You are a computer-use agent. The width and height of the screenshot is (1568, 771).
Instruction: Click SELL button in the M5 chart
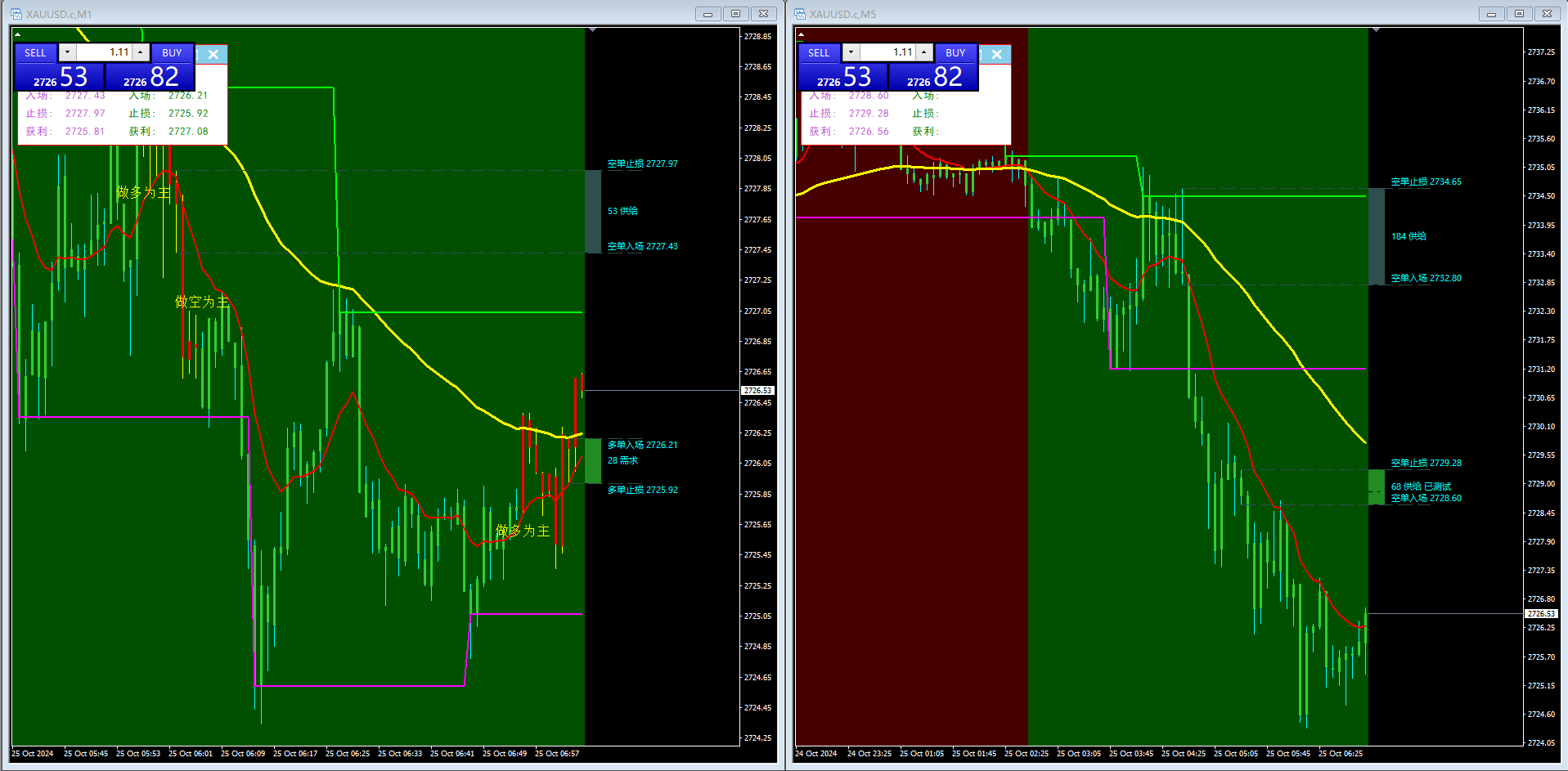(x=819, y=53)
